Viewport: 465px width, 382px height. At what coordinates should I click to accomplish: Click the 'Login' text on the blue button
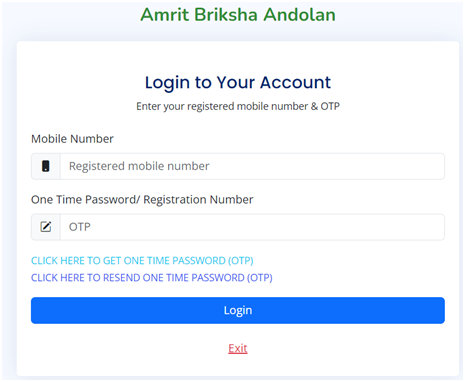point(238,310)
